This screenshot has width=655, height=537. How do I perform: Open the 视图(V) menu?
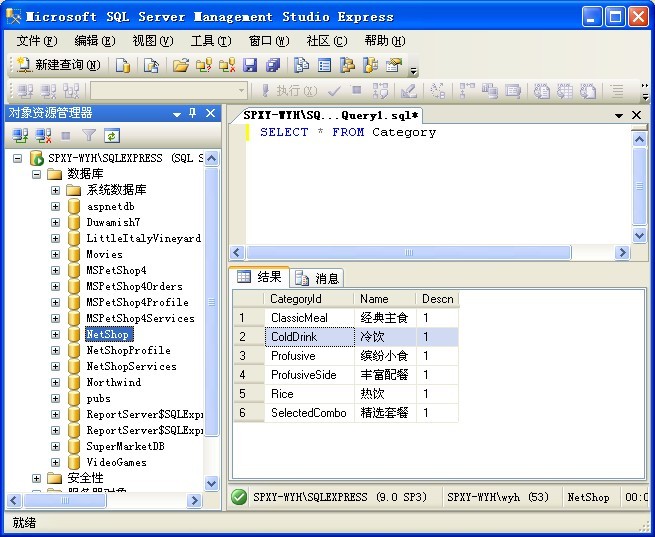[152, 41]
